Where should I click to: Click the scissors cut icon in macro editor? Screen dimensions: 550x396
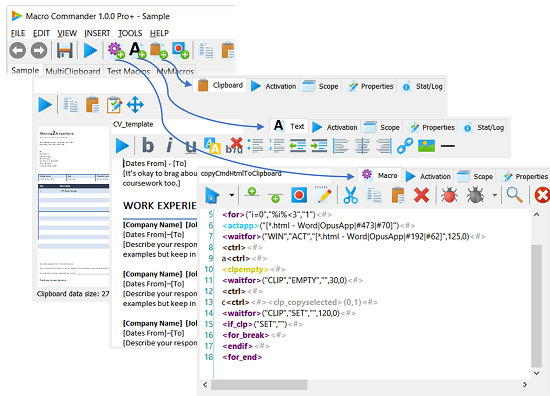[350, 195]
